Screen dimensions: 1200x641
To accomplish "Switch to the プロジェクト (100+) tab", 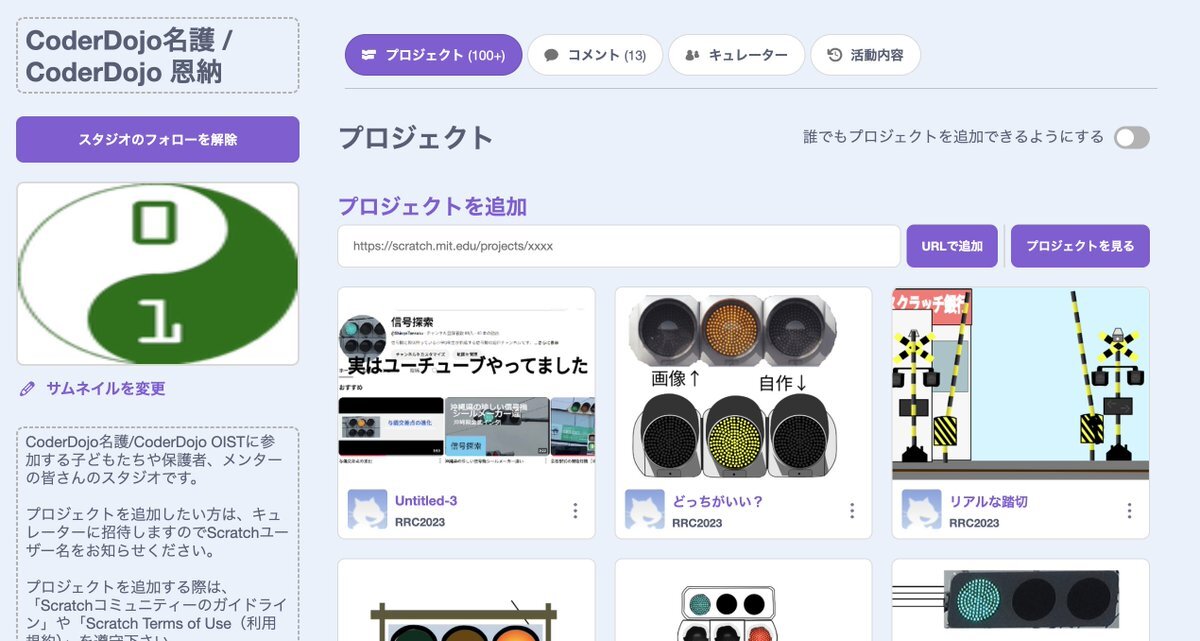I will coord(433,55).
